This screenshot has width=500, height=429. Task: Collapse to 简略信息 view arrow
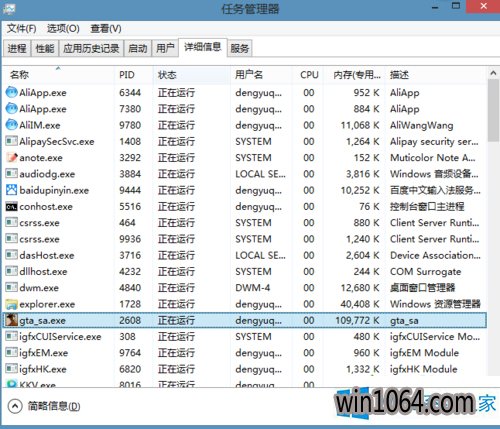(15, 406)
